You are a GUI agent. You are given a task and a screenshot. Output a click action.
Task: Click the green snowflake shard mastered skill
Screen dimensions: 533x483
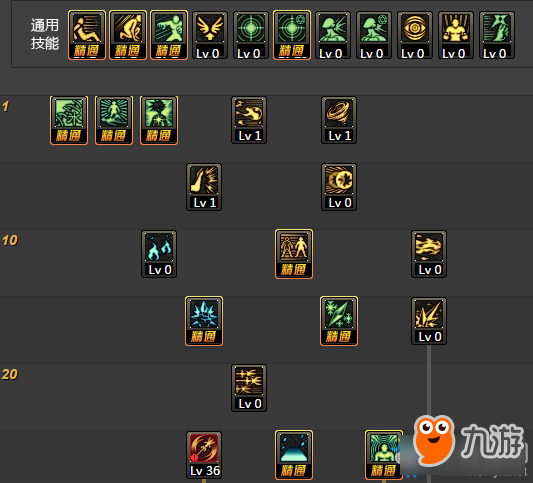(339, 321)
